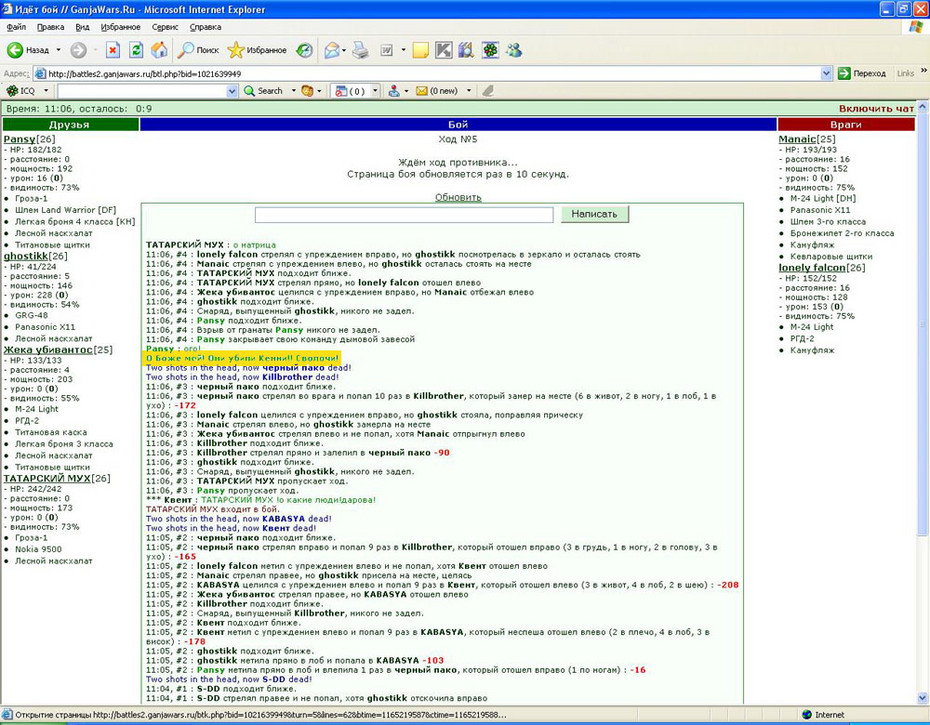
Task: Click the ICQ flower toolbar icon
Action: pyautogui.click(x=490, y=50)
